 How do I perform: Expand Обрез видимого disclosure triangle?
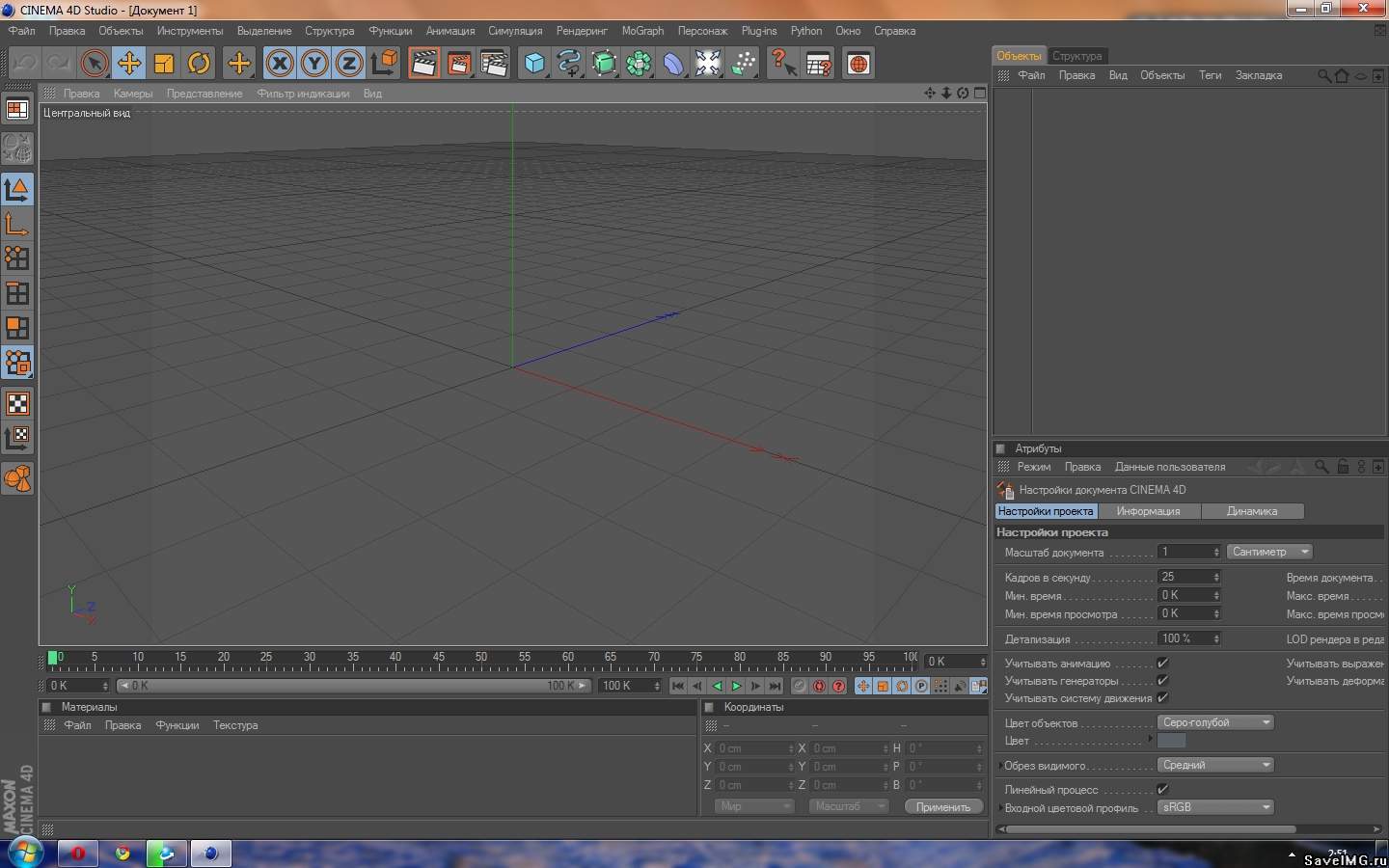coord(999,766)
